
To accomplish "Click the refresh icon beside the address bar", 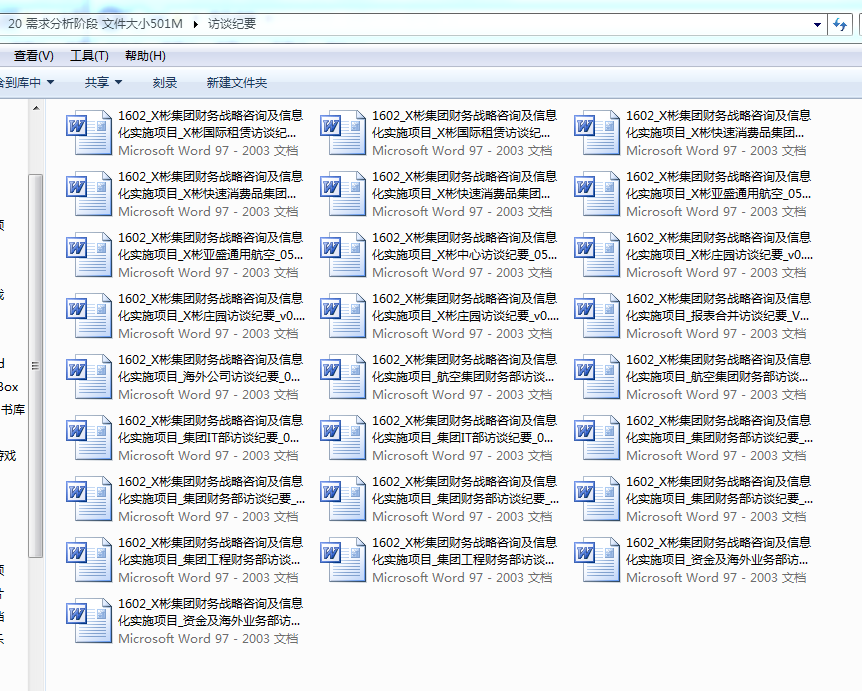I will (840, 24).
